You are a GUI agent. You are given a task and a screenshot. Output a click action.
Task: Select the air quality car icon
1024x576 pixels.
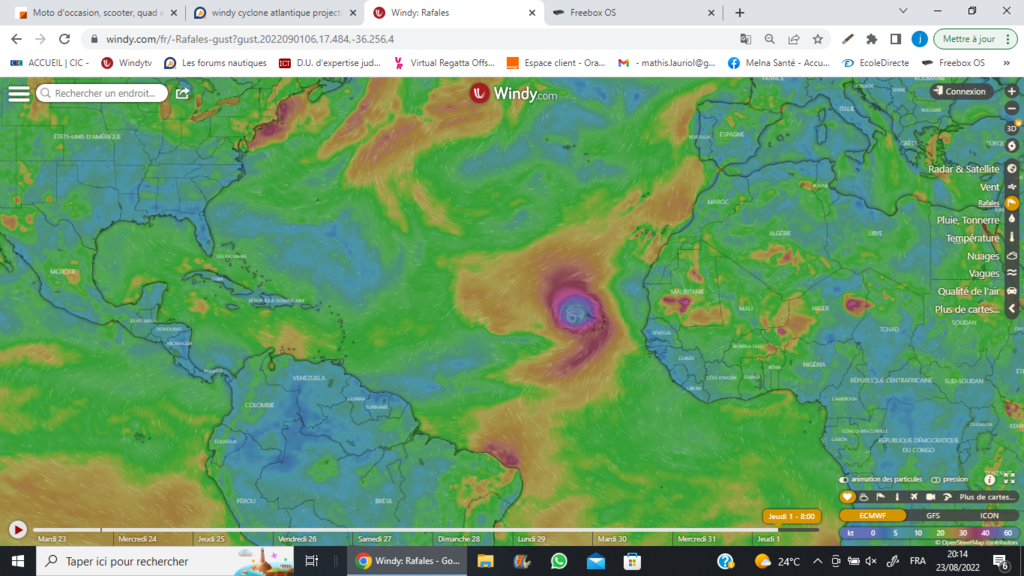1012,291
